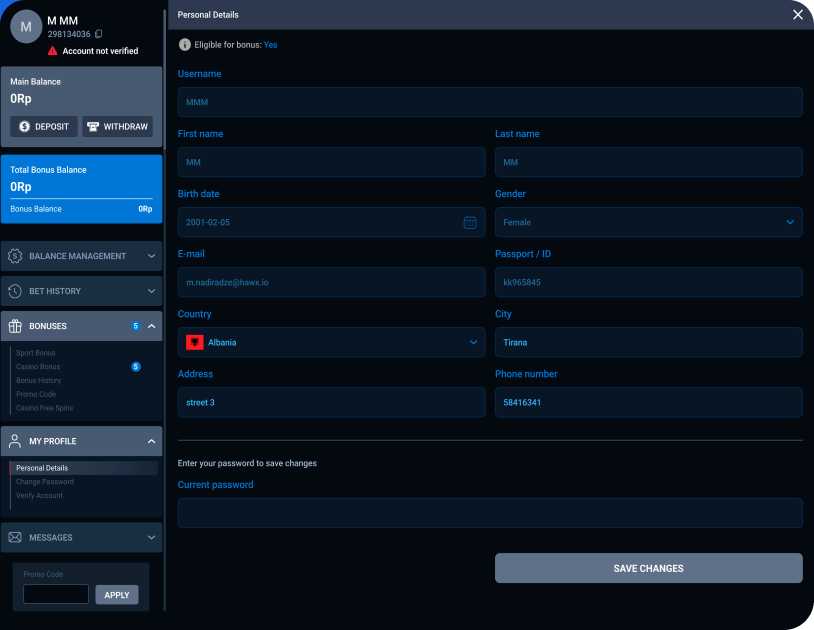Close the Personal Details panel

(797, 15)
